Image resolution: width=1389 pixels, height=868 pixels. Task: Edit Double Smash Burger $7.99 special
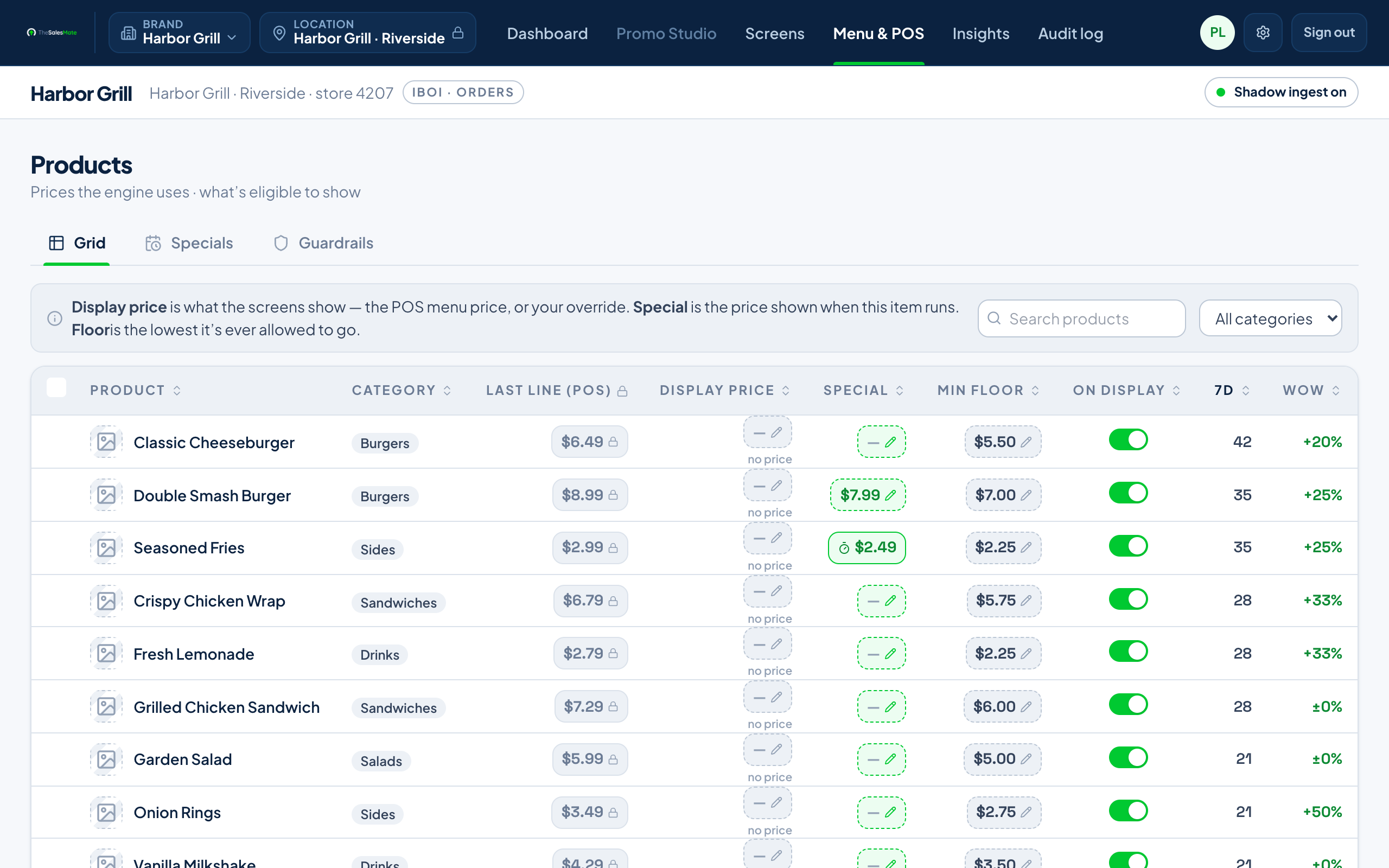867,495
